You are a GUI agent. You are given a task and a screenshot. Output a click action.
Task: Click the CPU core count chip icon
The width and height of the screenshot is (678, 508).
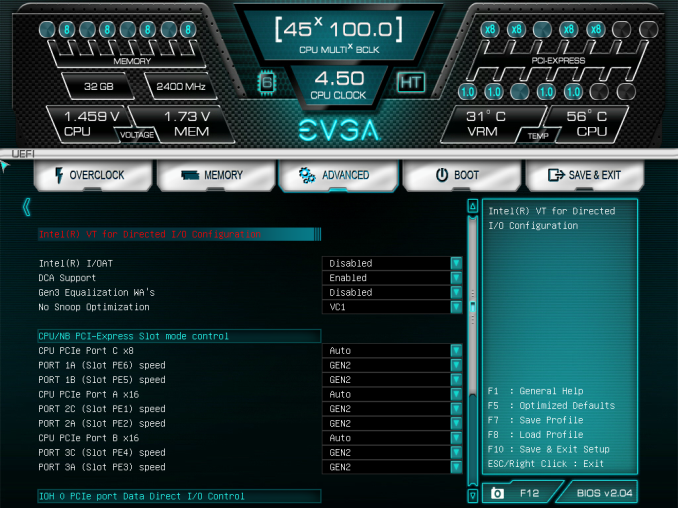point(267,82)
